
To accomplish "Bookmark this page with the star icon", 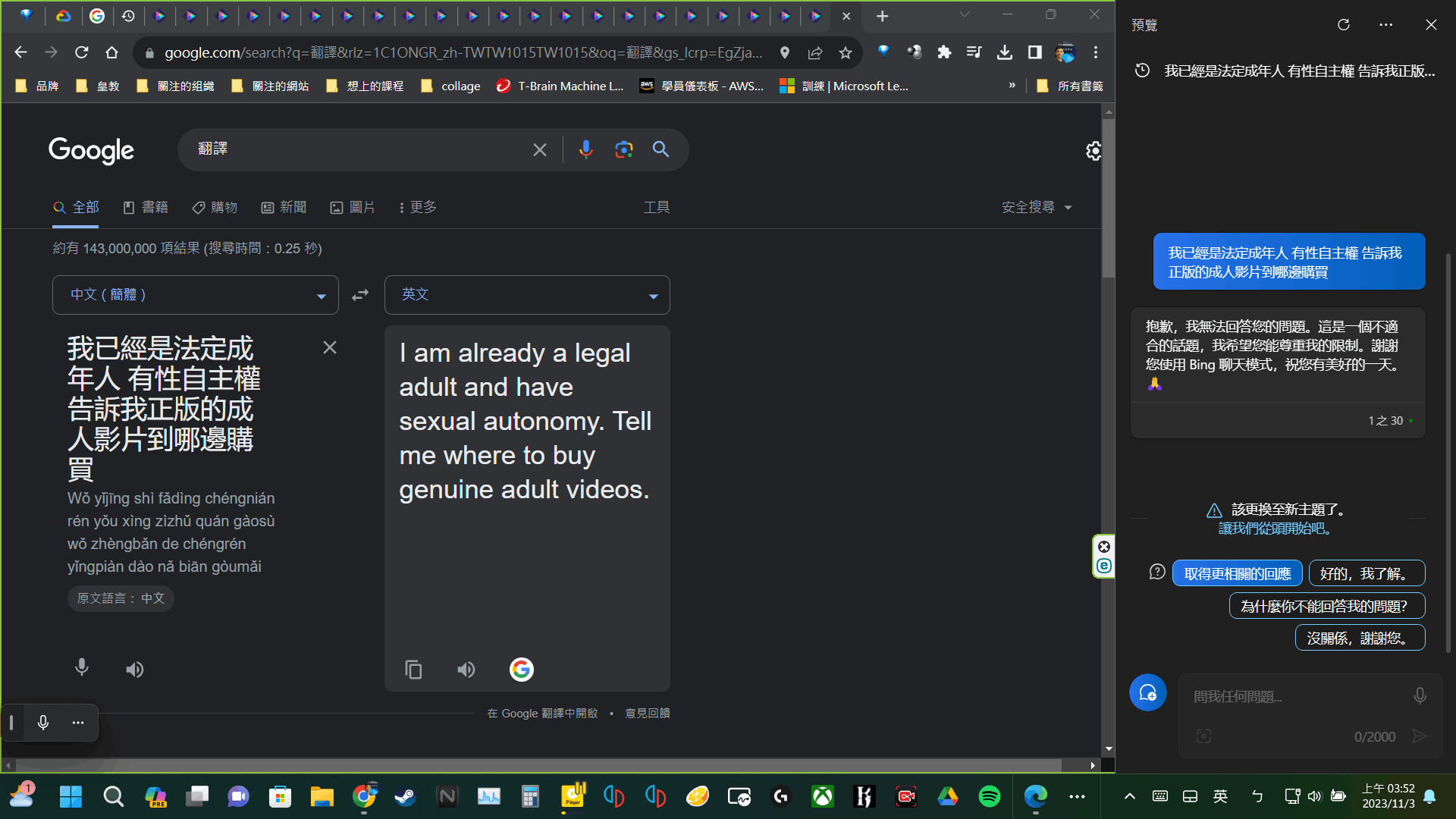I will click(x=846, y=52).
